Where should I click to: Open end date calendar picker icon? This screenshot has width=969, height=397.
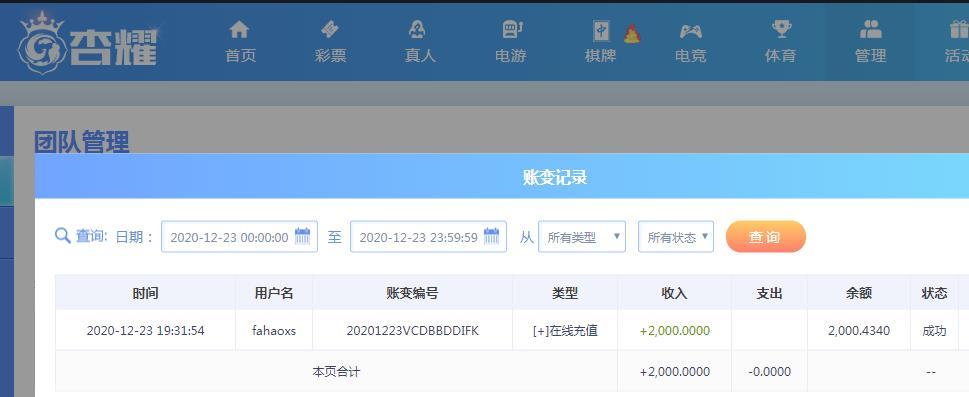coord(491,236)
